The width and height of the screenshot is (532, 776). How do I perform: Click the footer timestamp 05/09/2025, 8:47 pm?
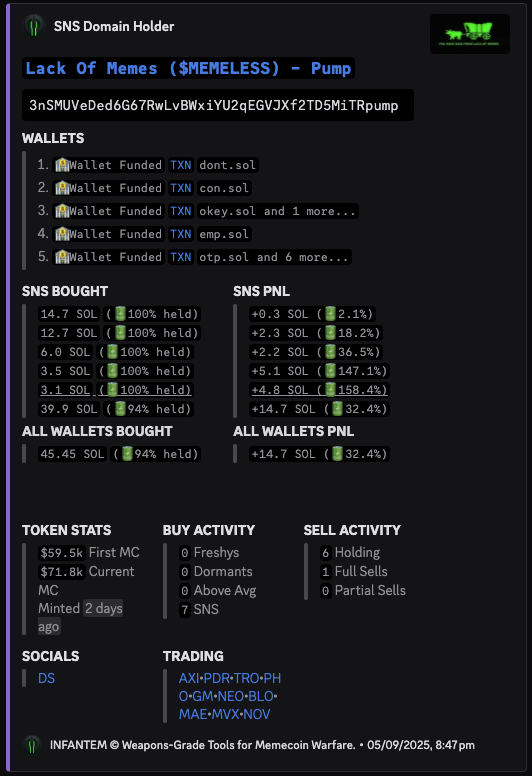pyautogui.click(x=421, y=745)
